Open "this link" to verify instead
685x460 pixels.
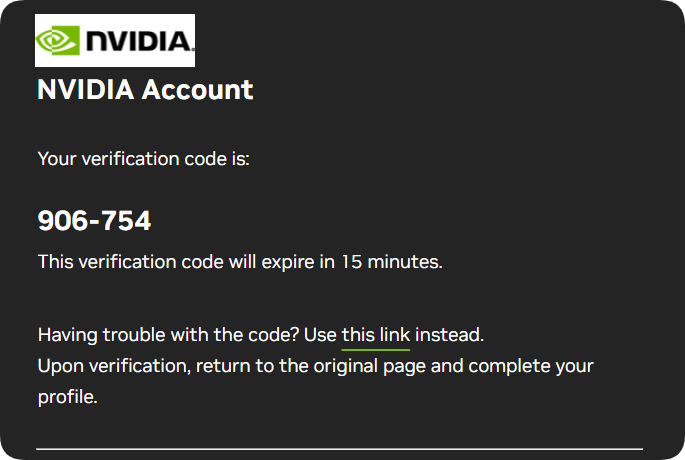pos(376,334)
